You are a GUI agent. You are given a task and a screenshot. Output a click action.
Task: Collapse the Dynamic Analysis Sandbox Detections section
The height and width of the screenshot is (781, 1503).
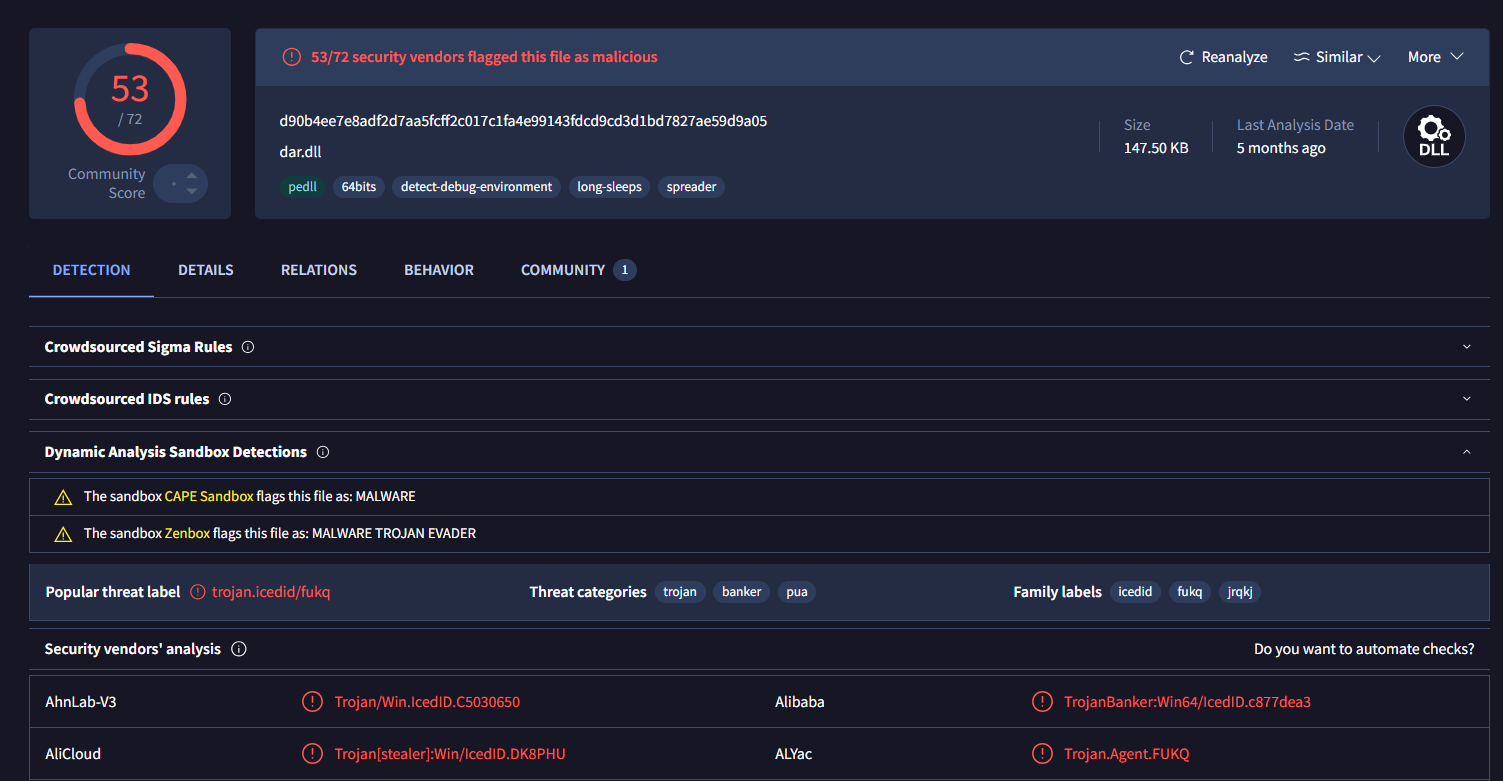(1466, 452)
